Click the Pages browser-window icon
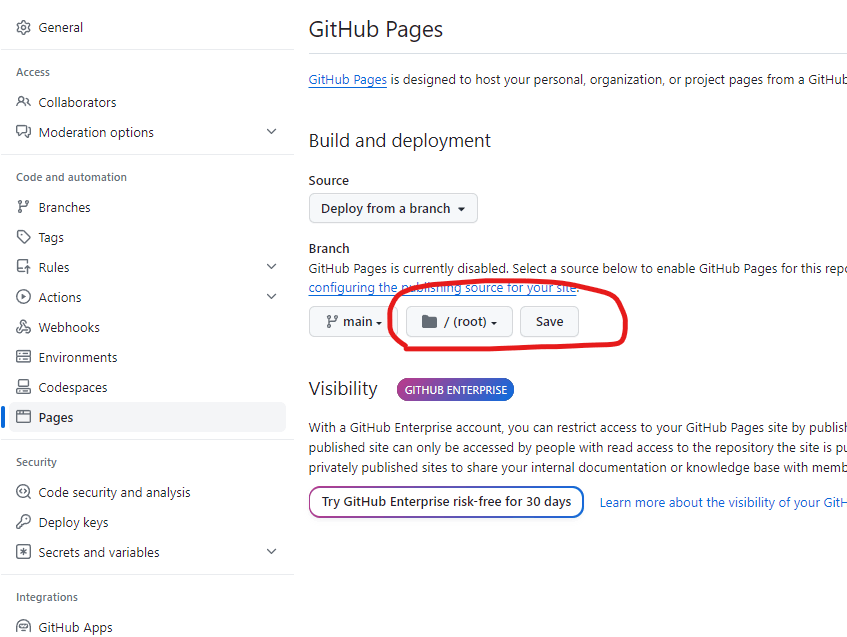This screenshot has width=847, height=637. point(23,417)
